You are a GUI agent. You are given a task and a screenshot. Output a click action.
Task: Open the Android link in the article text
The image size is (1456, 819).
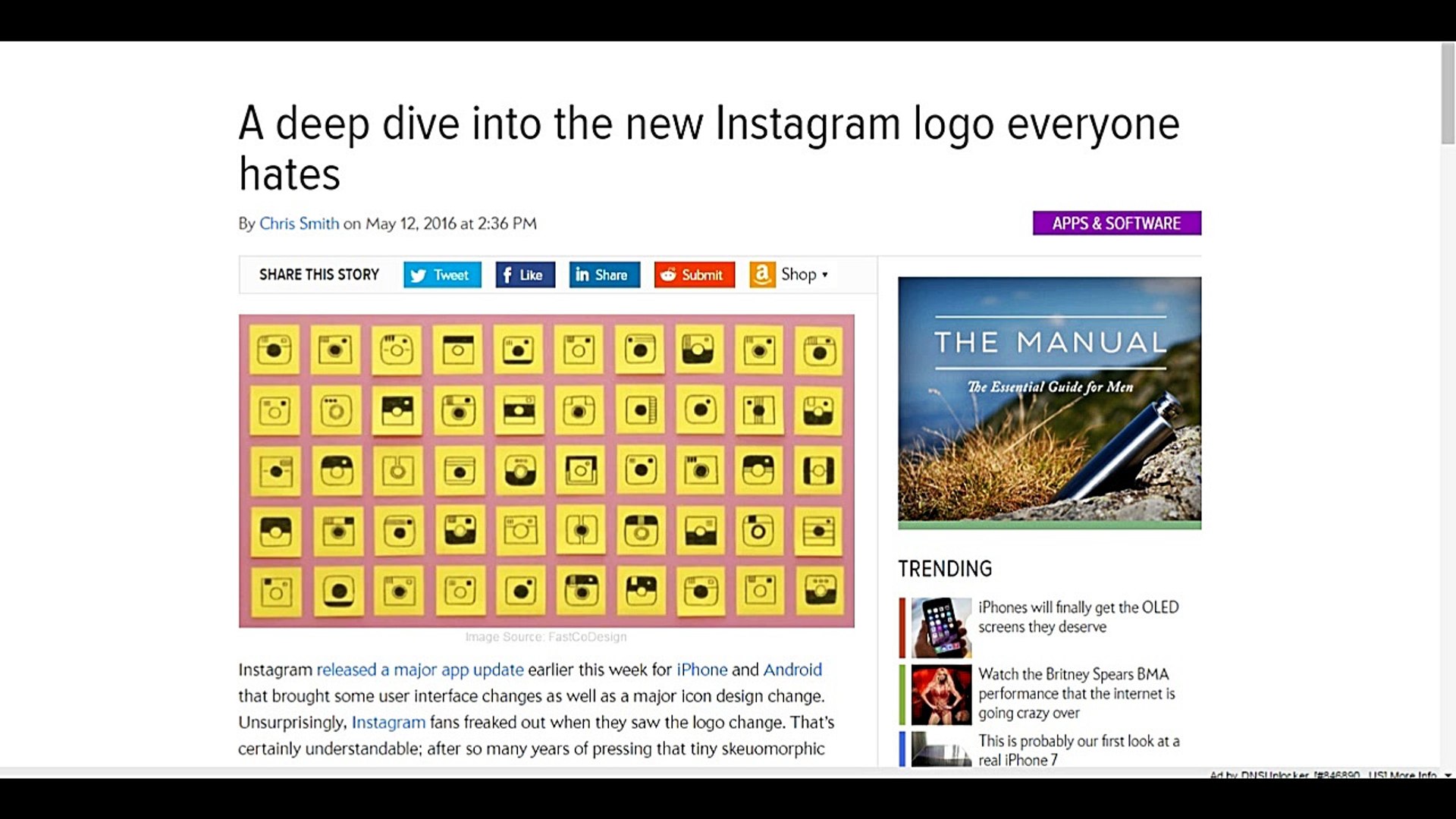coord(792,670)
